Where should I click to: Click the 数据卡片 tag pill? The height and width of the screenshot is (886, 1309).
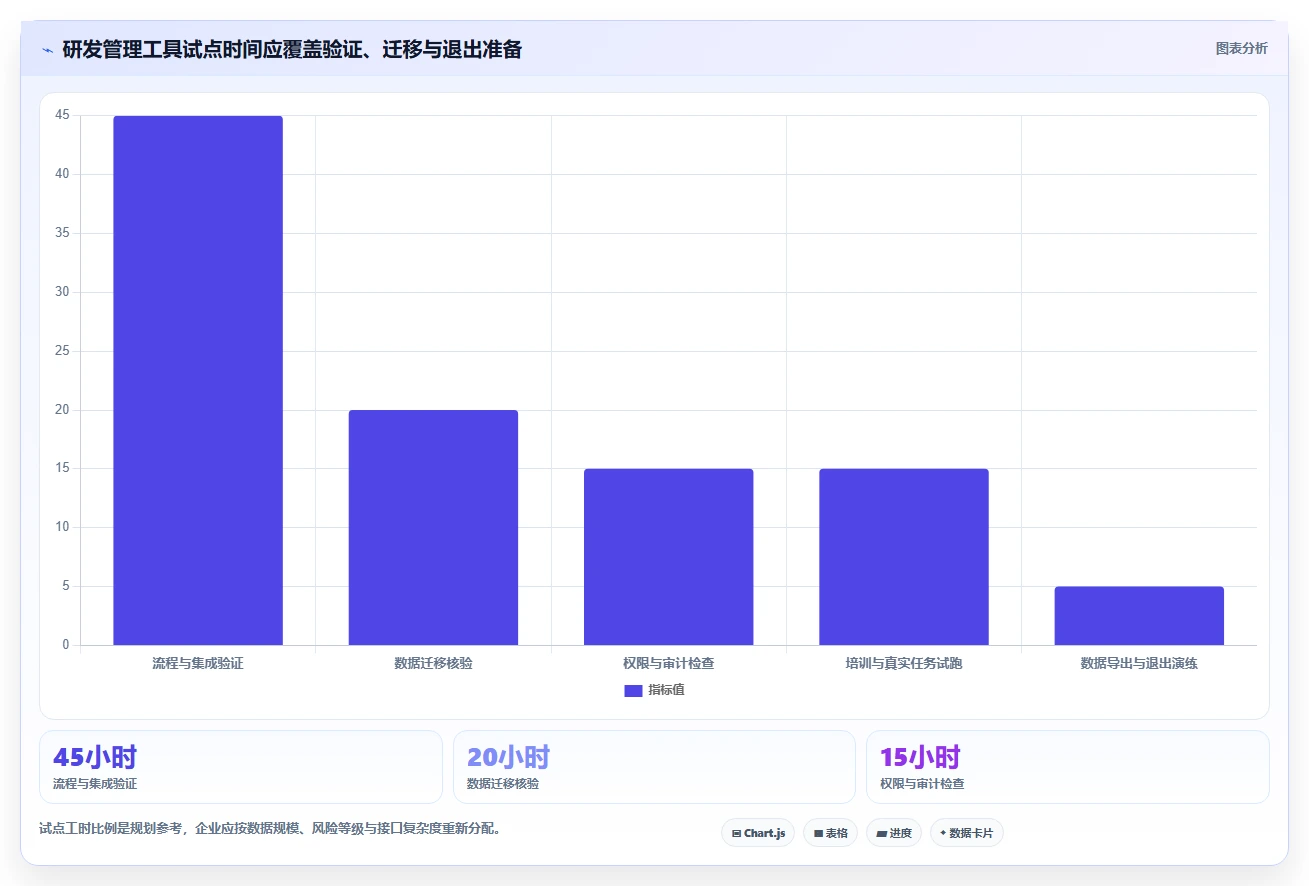click(x=966, y=833)
